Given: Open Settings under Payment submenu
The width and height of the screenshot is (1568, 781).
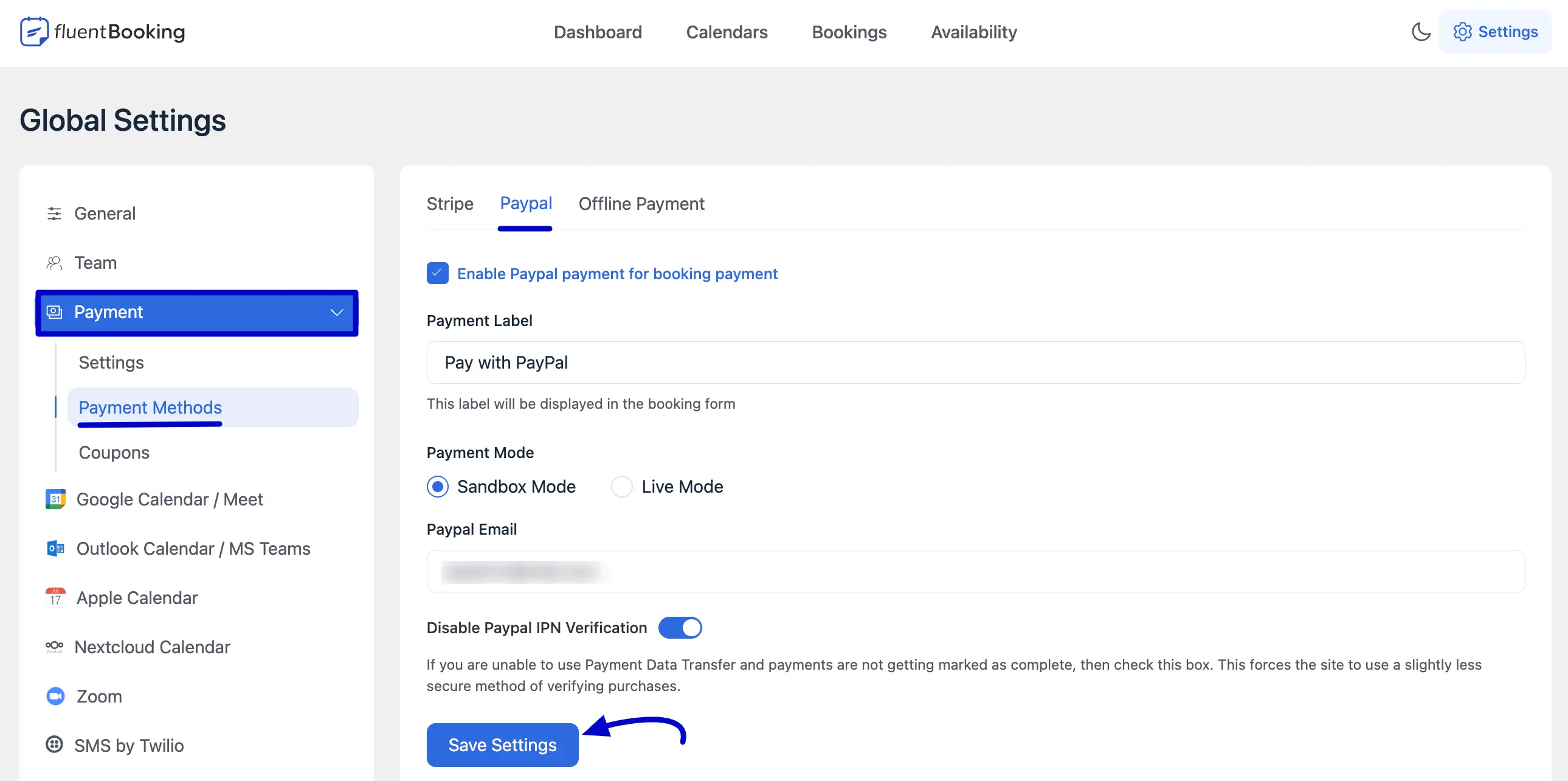Looking at the screenshot, I should [x=111, y=363].
